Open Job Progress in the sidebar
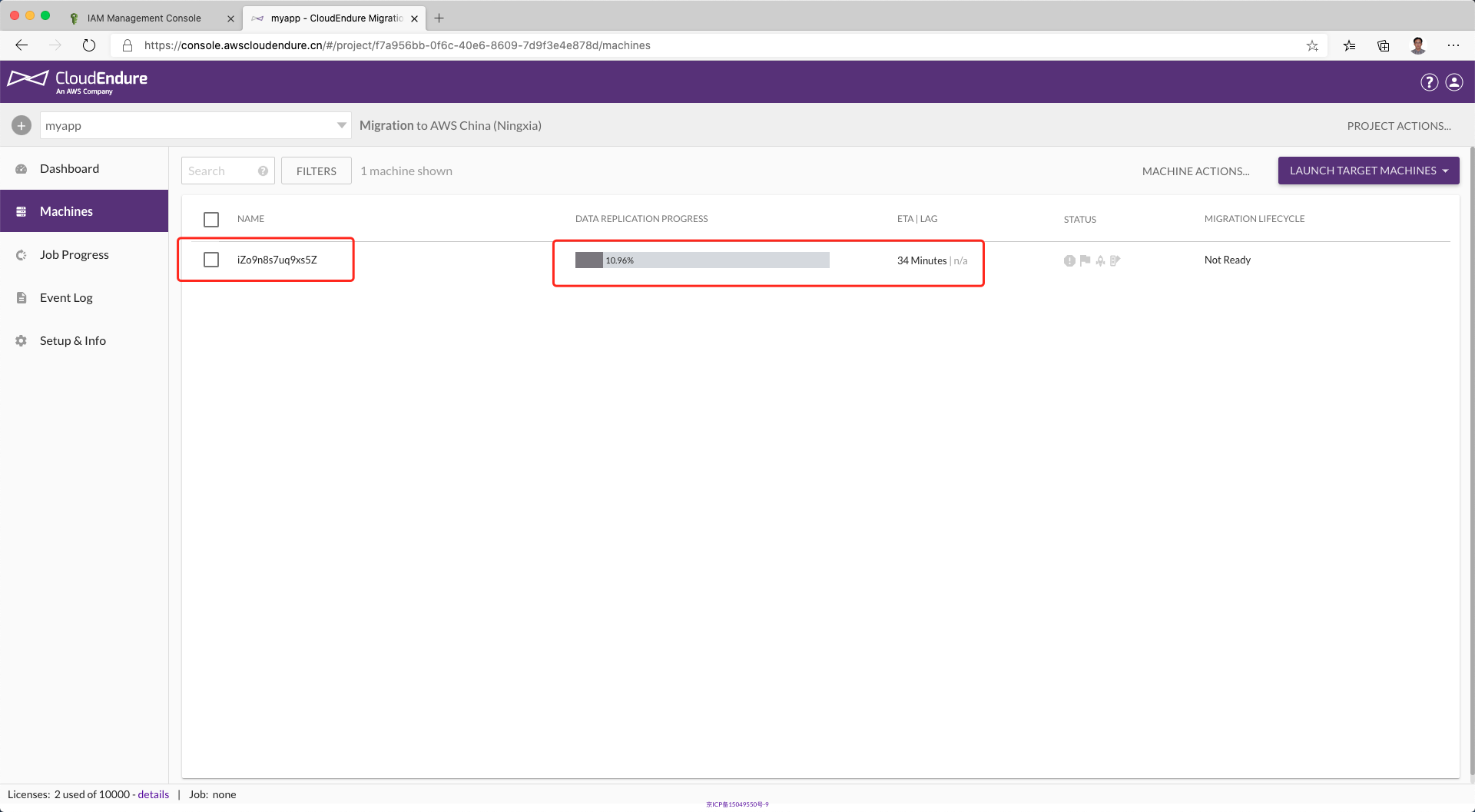 tap(74, 255)
